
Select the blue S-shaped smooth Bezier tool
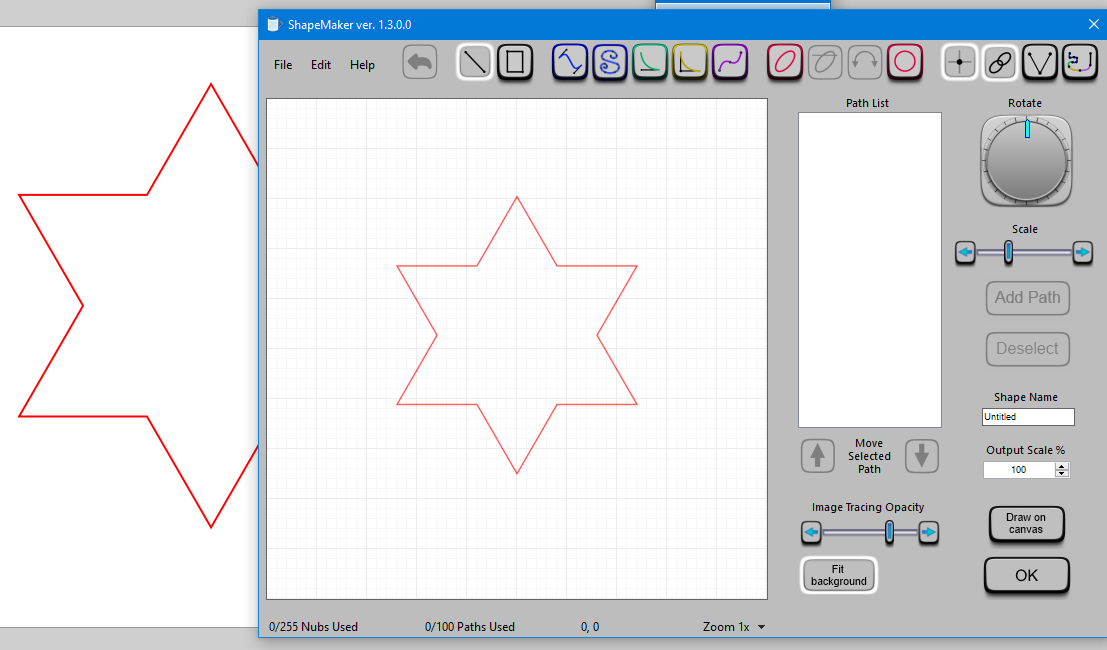tap(610, 62)
